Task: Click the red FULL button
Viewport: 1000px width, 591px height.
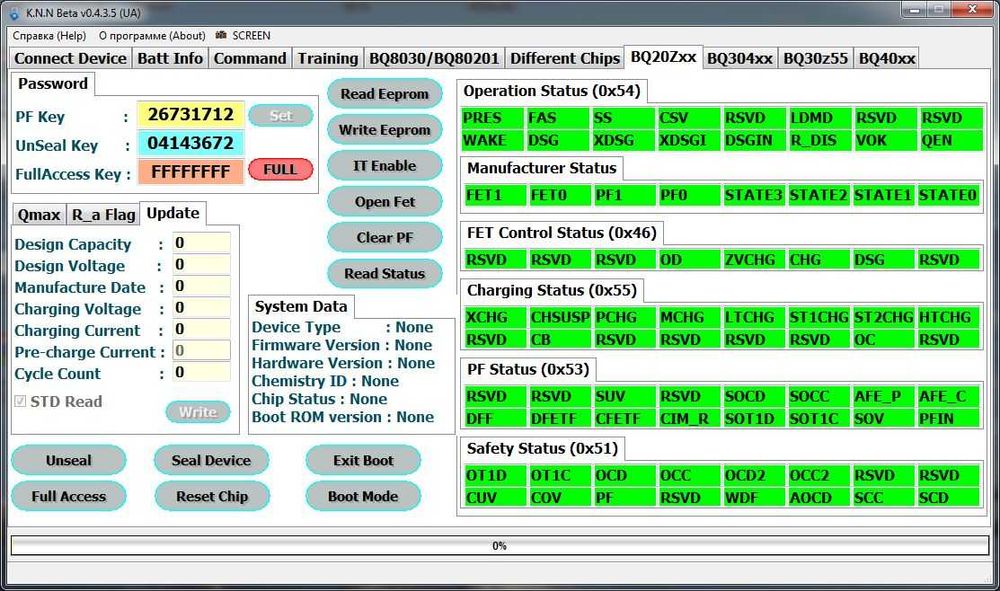Action: tap(281, 170)
